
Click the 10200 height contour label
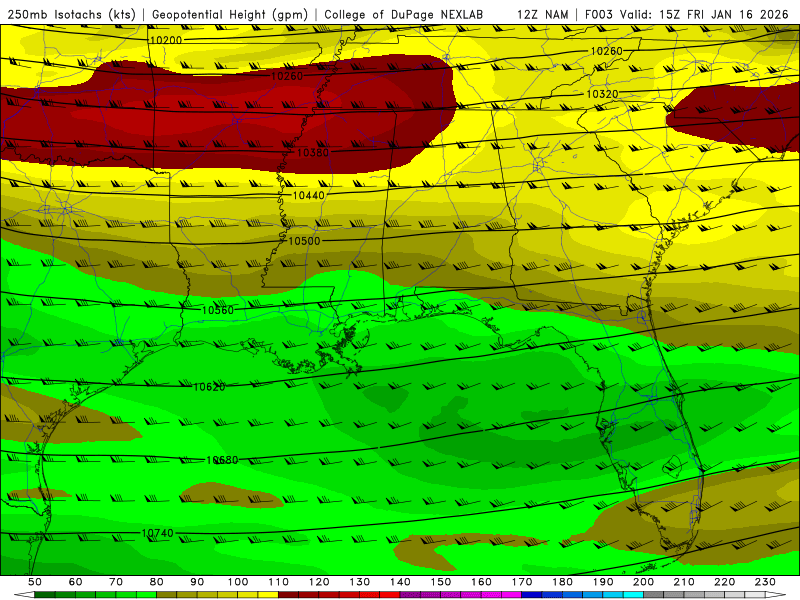coord(166,39)
